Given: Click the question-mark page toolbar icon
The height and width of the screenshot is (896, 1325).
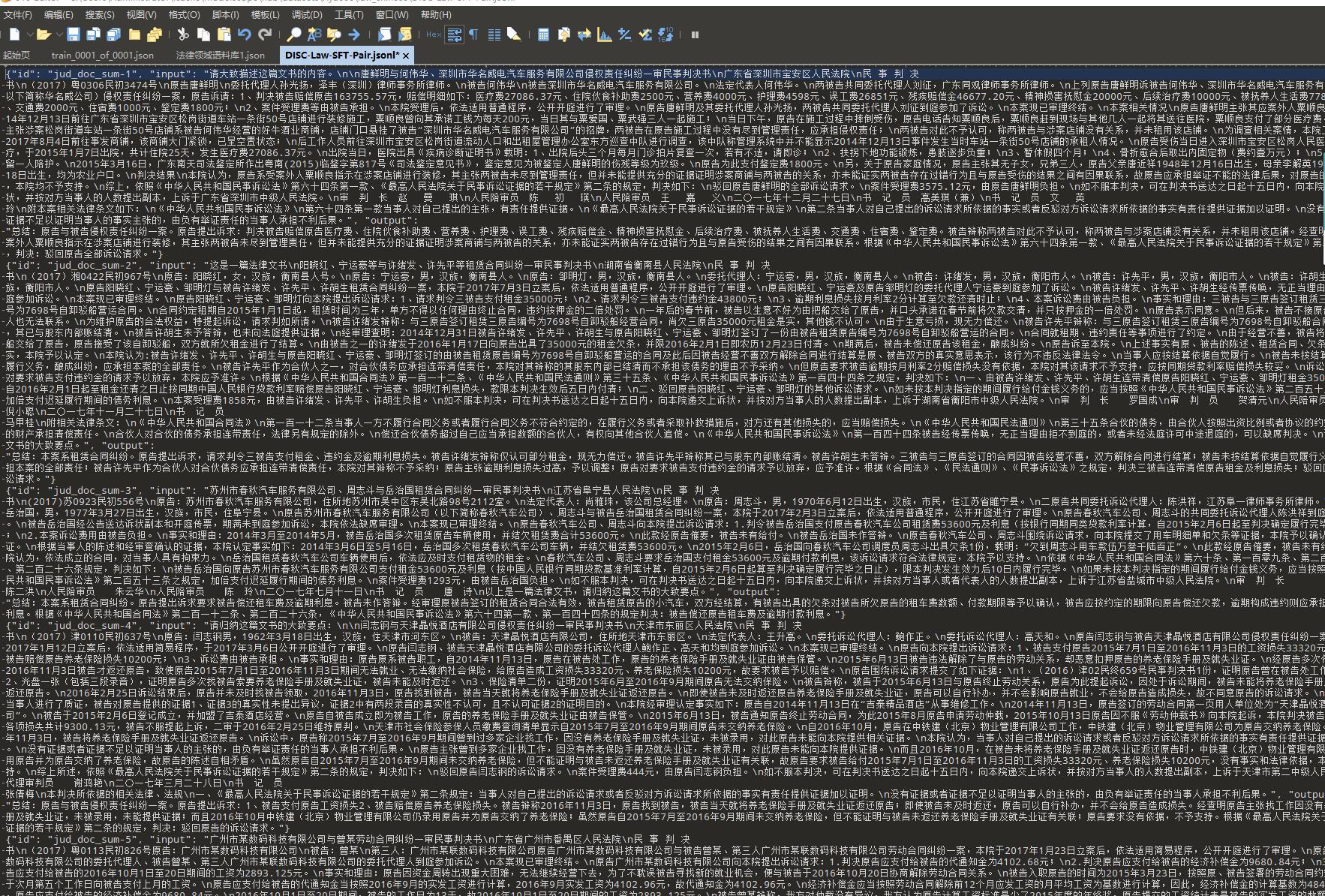Looking at the screenshot, I should [563, 34].
